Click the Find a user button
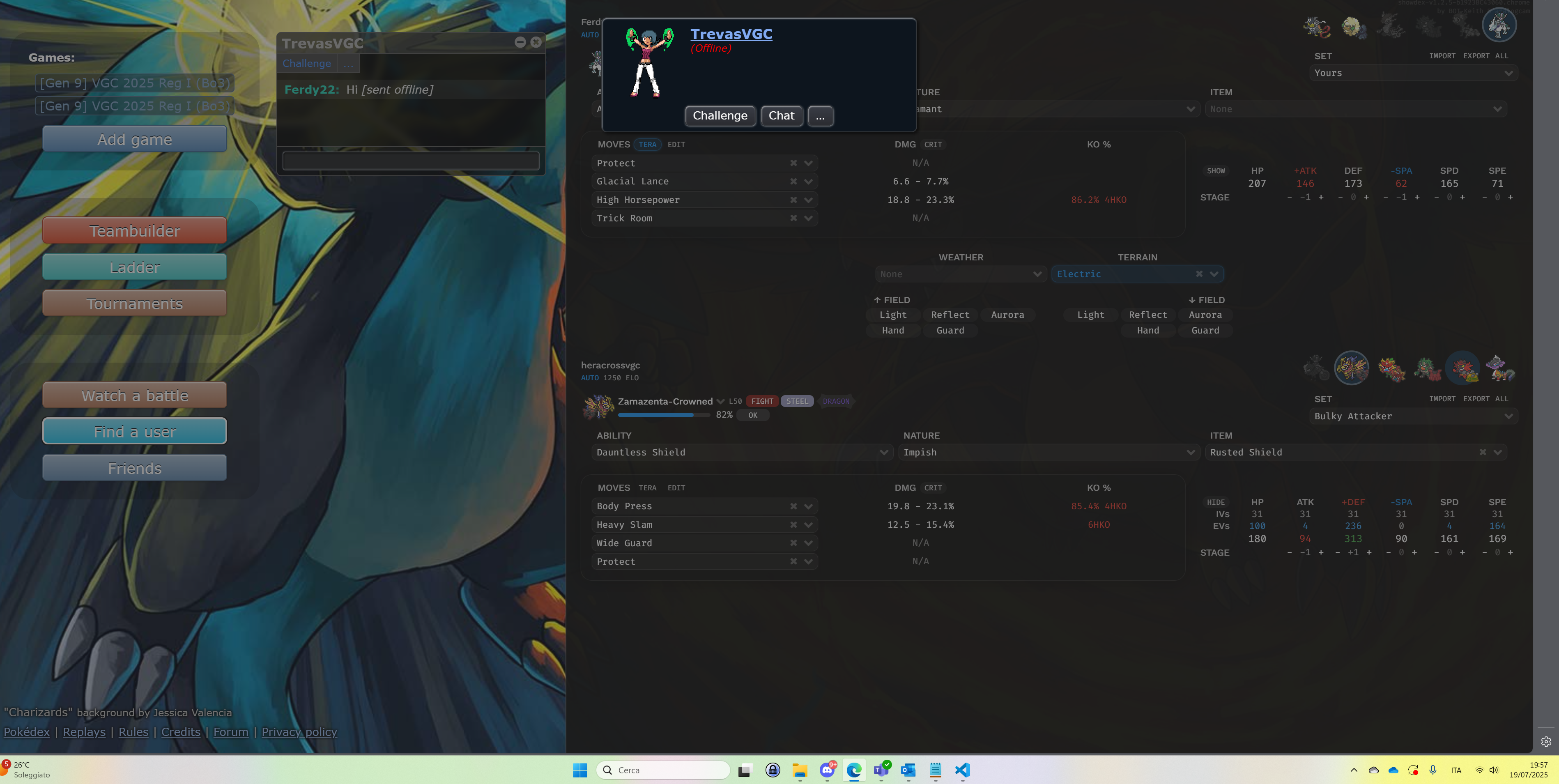 point(134,431)
